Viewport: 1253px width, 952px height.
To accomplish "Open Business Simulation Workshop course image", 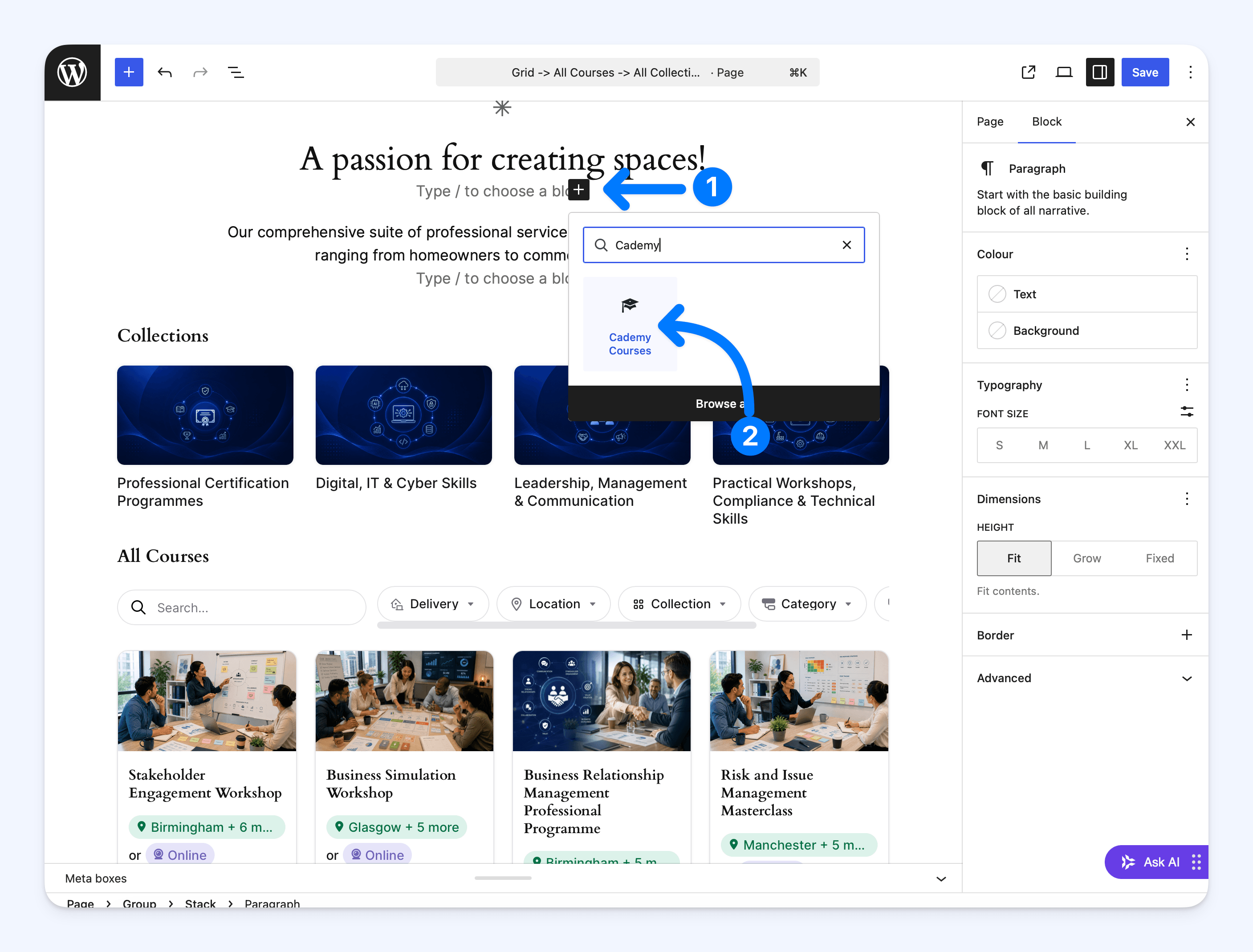I will click(404, 701).
